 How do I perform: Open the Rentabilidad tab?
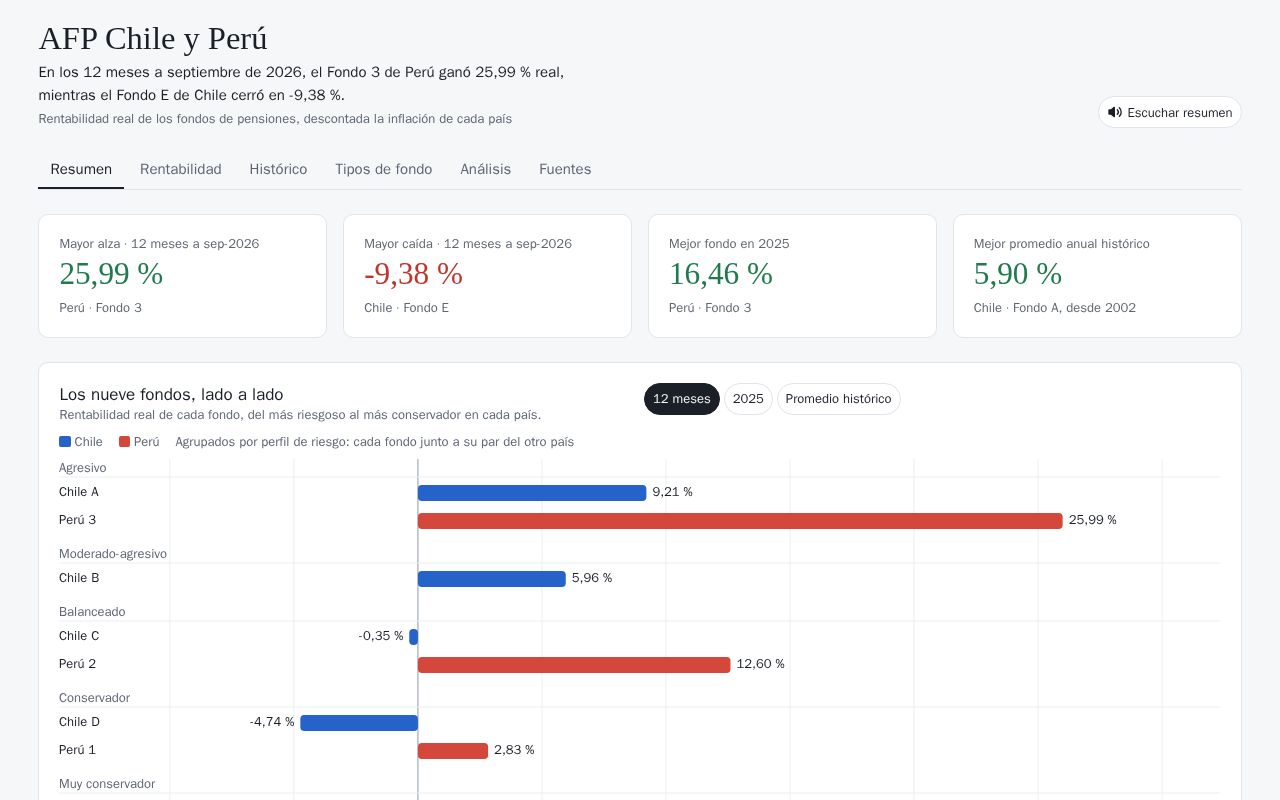(x=181, y=169)
